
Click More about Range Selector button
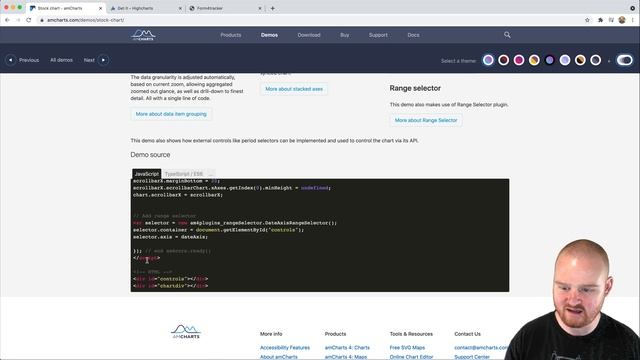(x=426, y=120)
